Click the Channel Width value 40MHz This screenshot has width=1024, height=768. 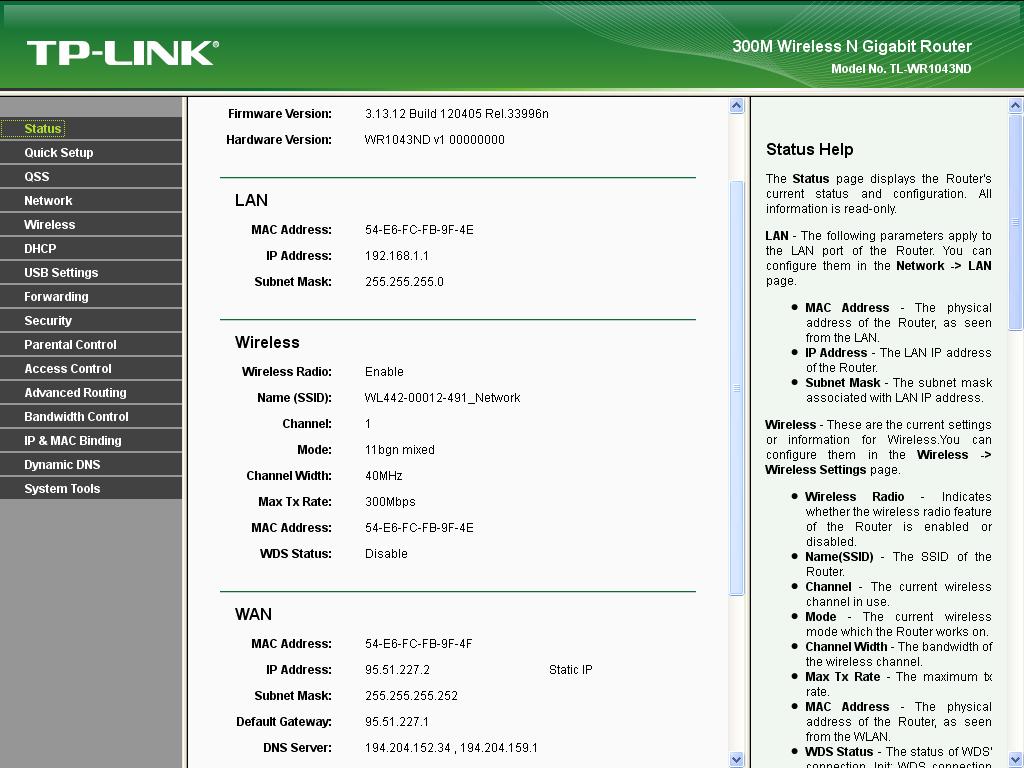coord(384,476)
